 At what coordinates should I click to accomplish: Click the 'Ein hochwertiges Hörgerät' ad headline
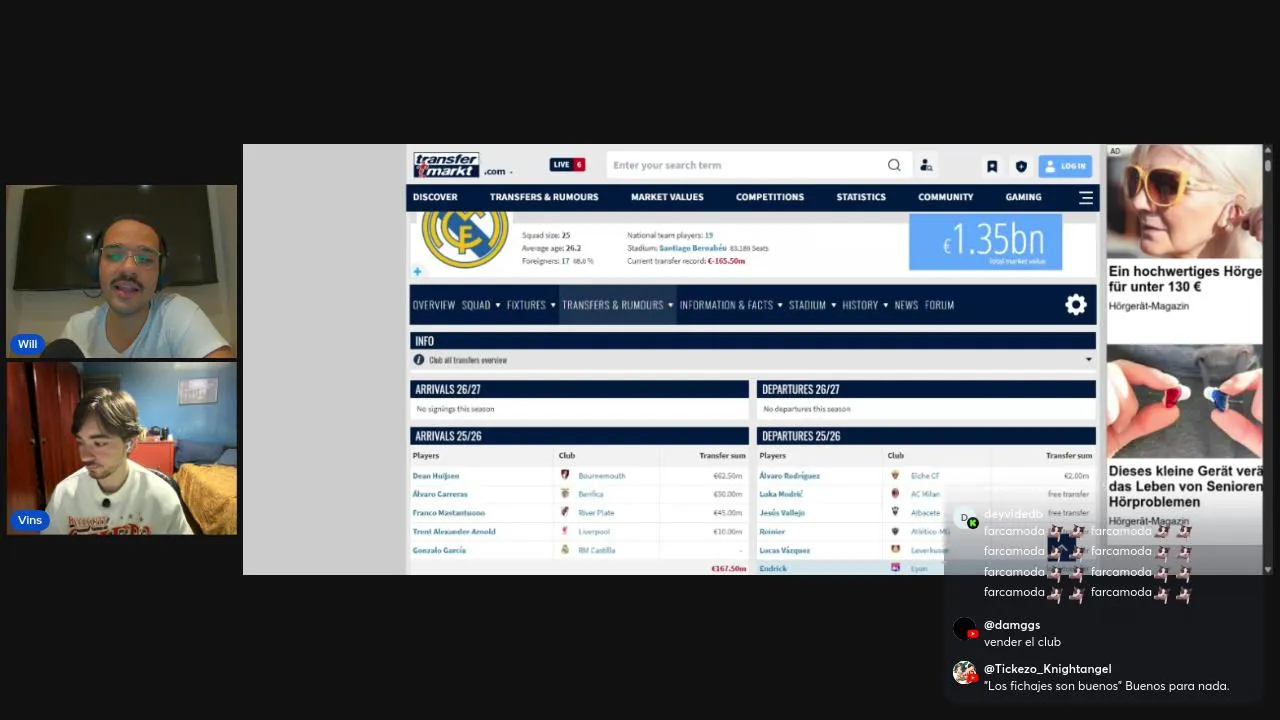1185,279
